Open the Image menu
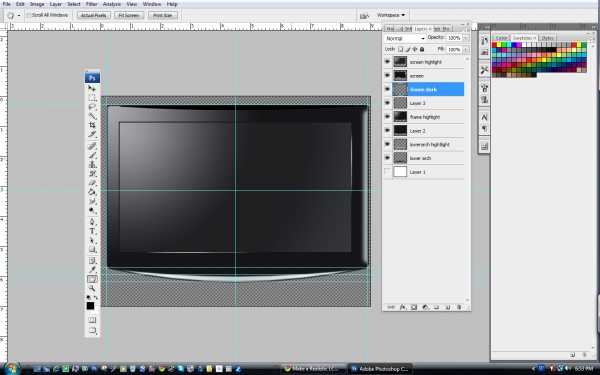The width and height of the screenshot is (600, 375). coord(37,4)
